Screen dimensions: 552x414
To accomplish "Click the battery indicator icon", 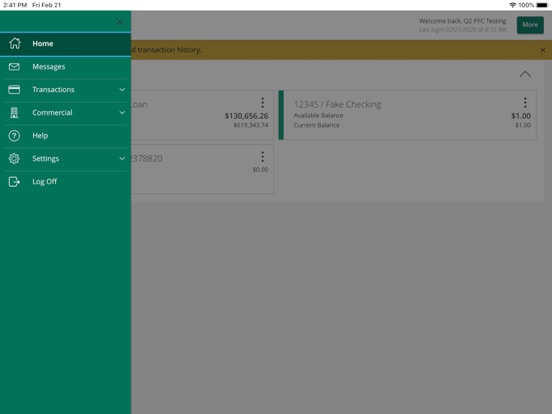I will 542,5.
